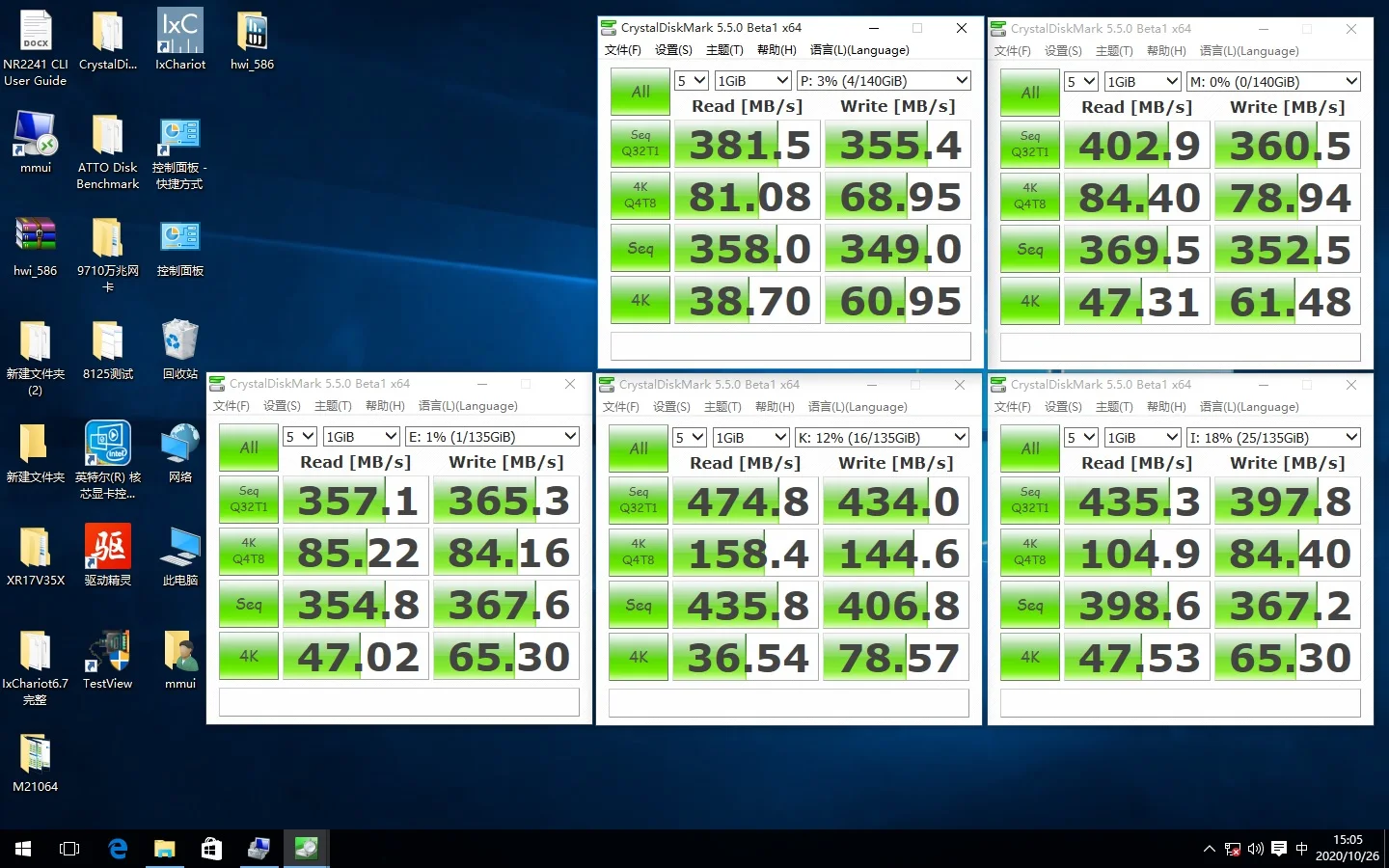Open the TestView desktop shortcut
Screen dimensions: 1389x868
click(107, 652)
